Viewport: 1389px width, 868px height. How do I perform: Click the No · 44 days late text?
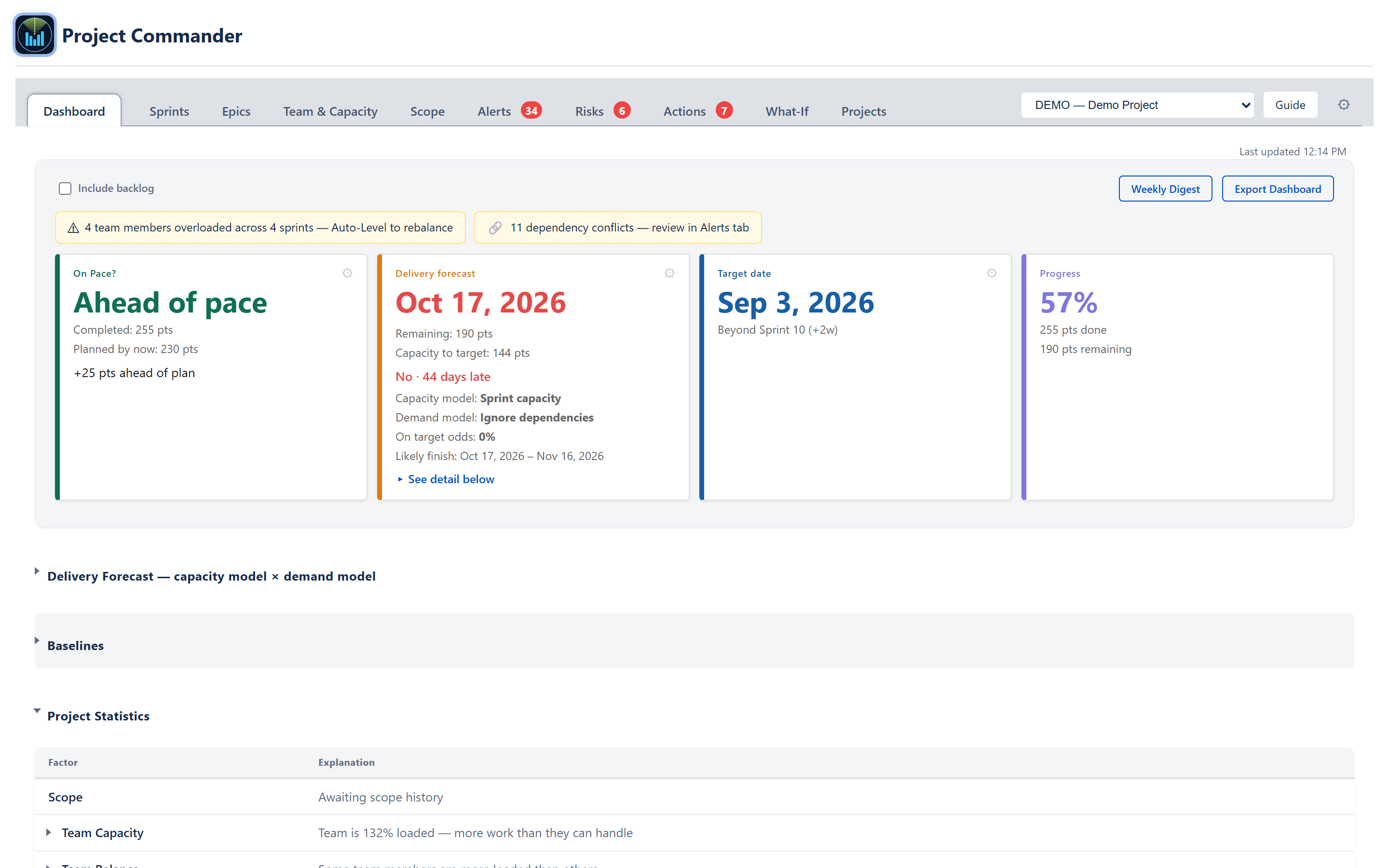click(443, 377)
